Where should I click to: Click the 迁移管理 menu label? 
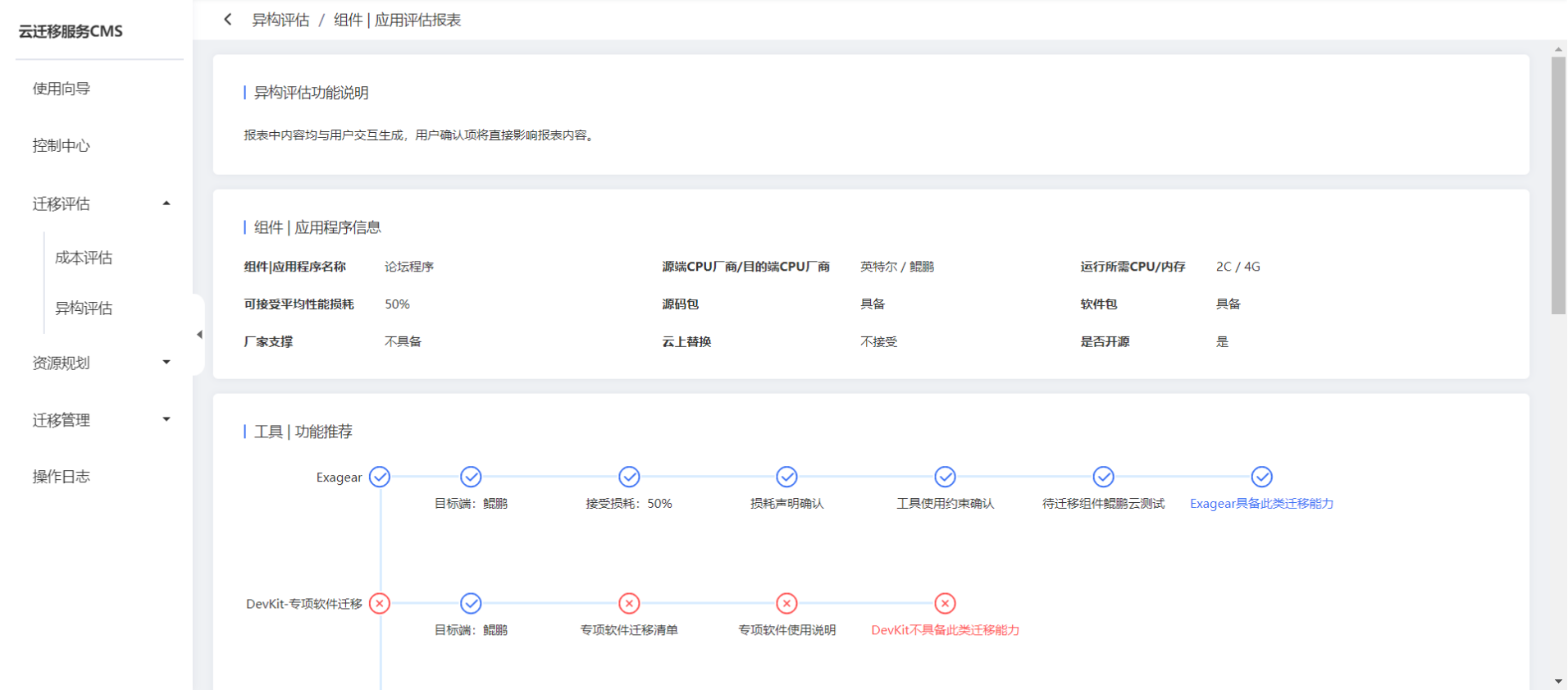click(x=62, y=420)
